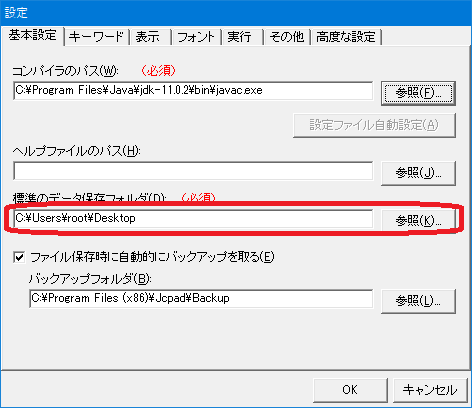Viewport: 472px width, 408px height.
Task: Go to the 実行 tab
Action: pos(243,37)
